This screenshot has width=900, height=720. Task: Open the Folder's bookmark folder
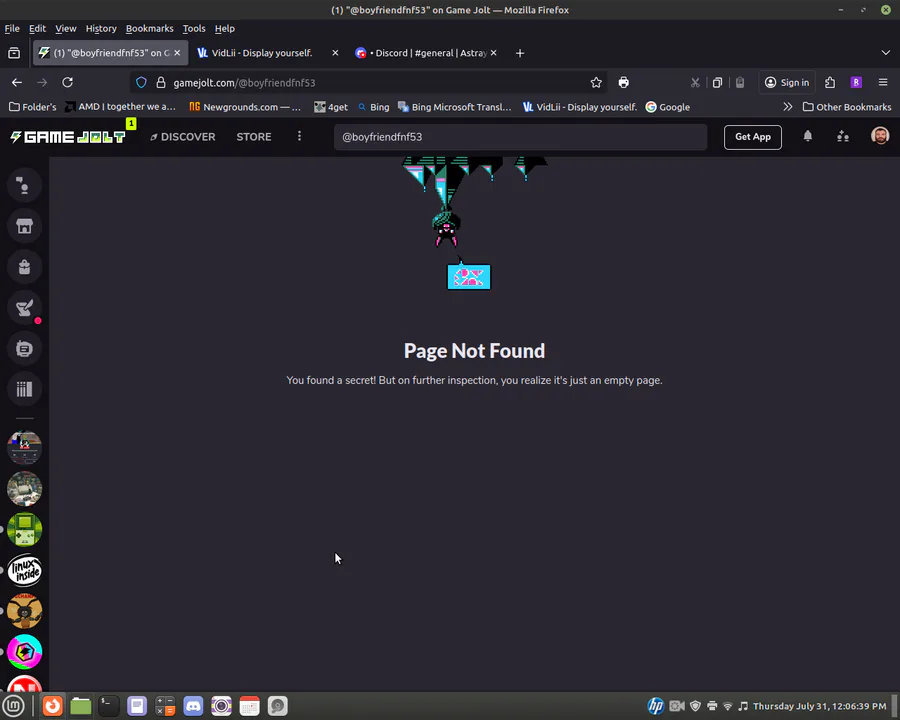click(33, 107)
